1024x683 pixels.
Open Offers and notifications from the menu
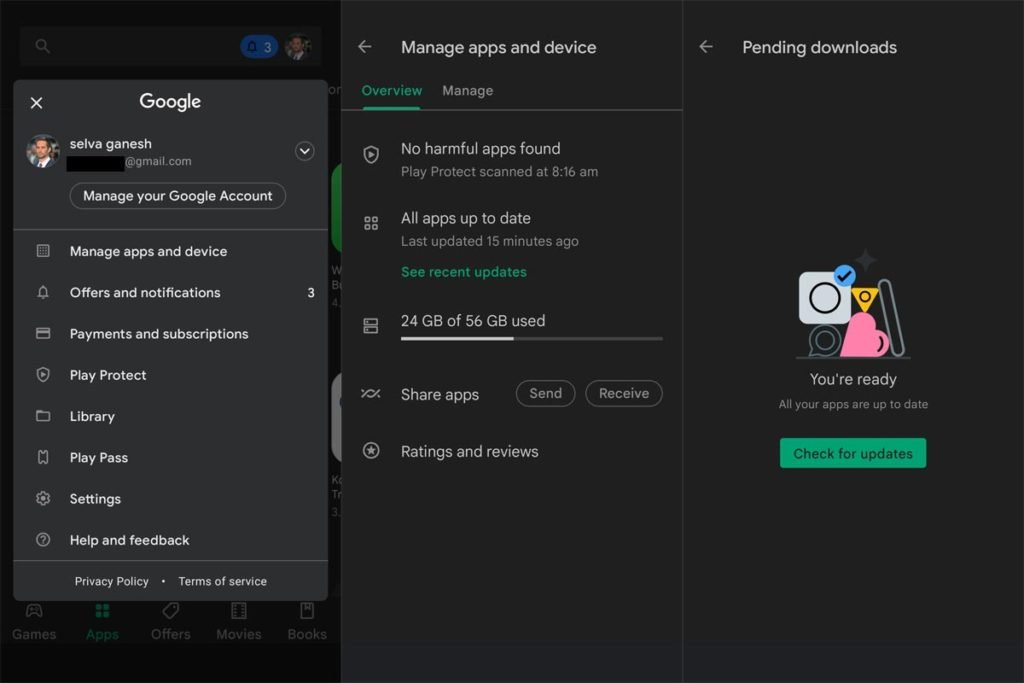click(145, 292)
